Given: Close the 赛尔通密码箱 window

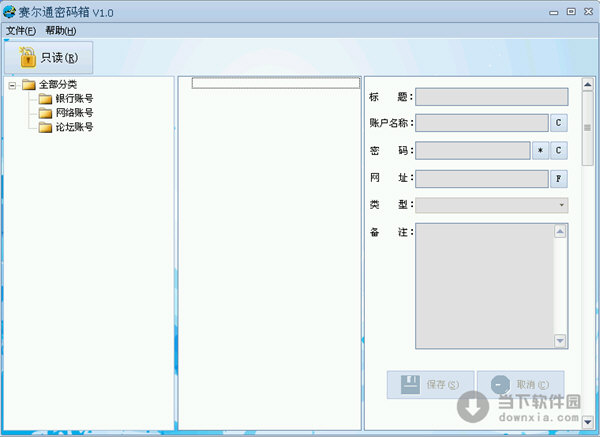Looking at the screenshot, I should (589, 12).
